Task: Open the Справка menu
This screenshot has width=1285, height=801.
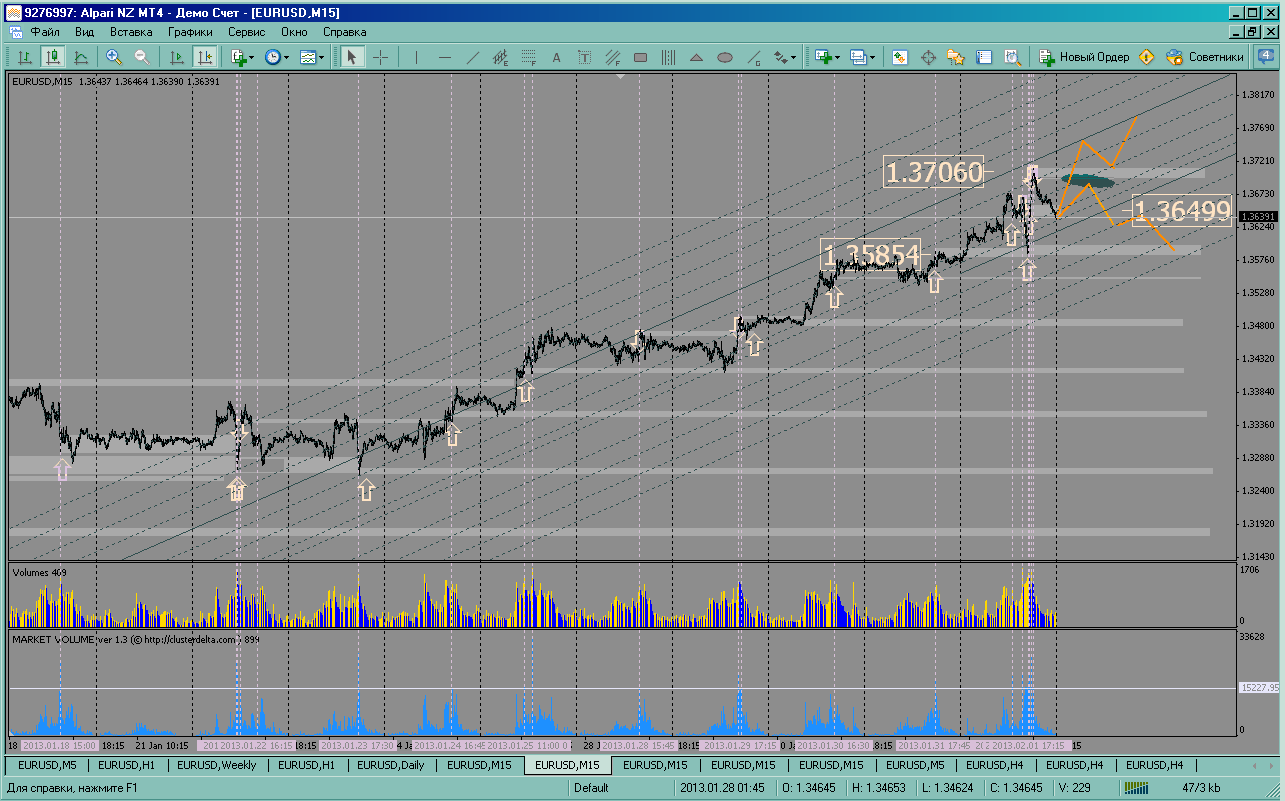Action: [345, 32]
